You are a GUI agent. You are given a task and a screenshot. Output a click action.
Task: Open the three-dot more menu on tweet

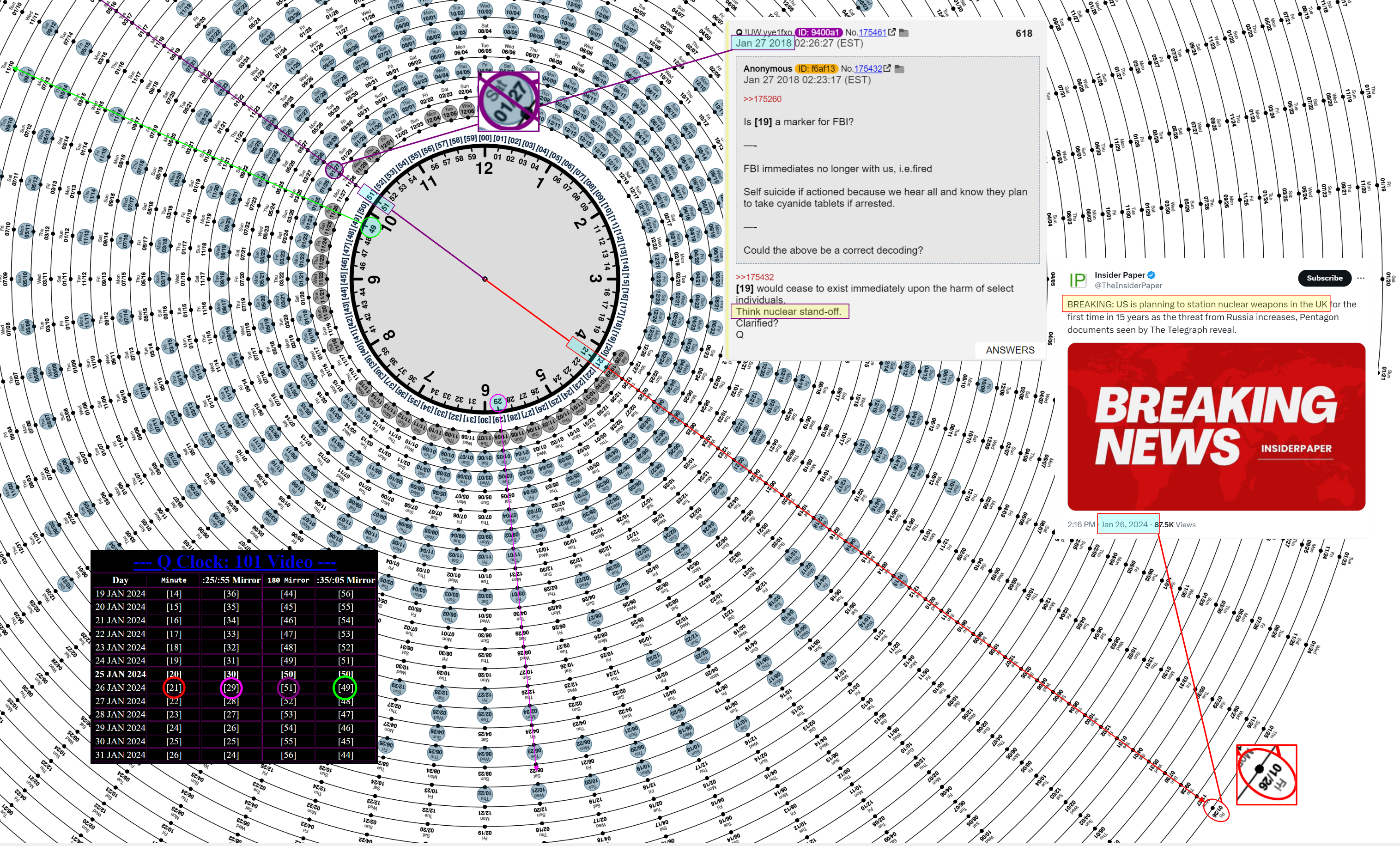[1361, 278]
